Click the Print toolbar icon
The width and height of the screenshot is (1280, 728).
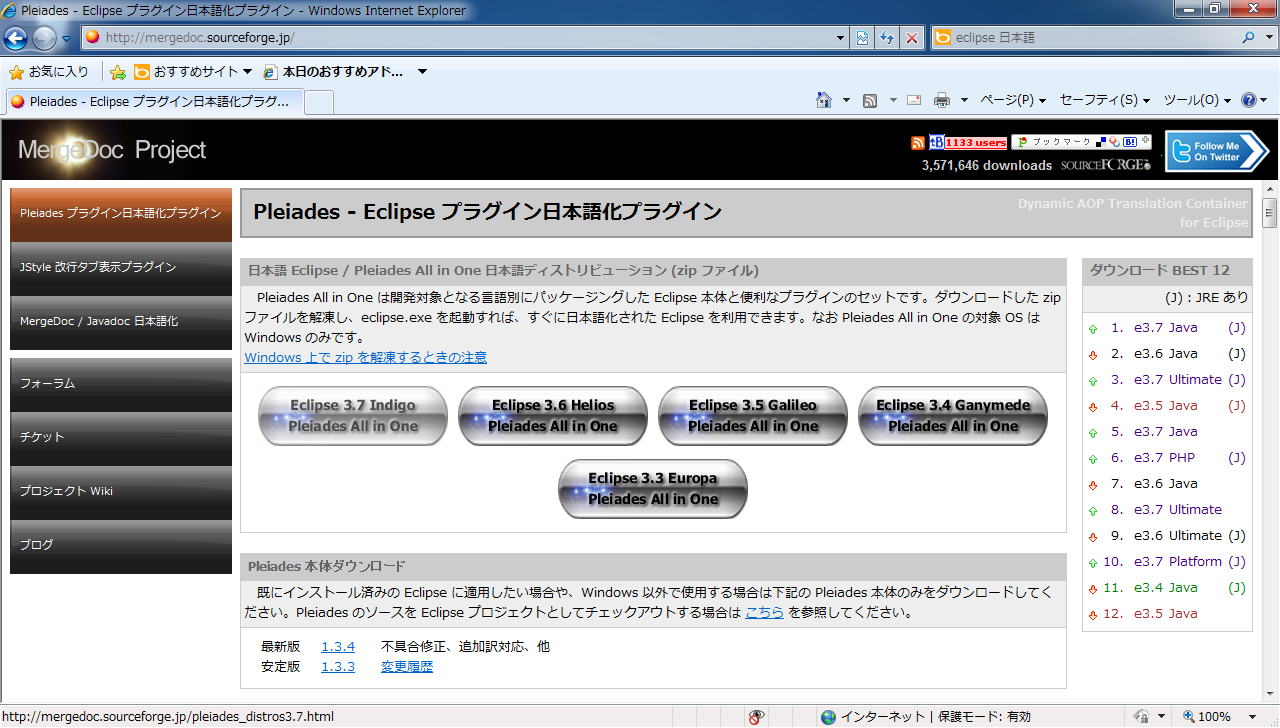(941, 100)
